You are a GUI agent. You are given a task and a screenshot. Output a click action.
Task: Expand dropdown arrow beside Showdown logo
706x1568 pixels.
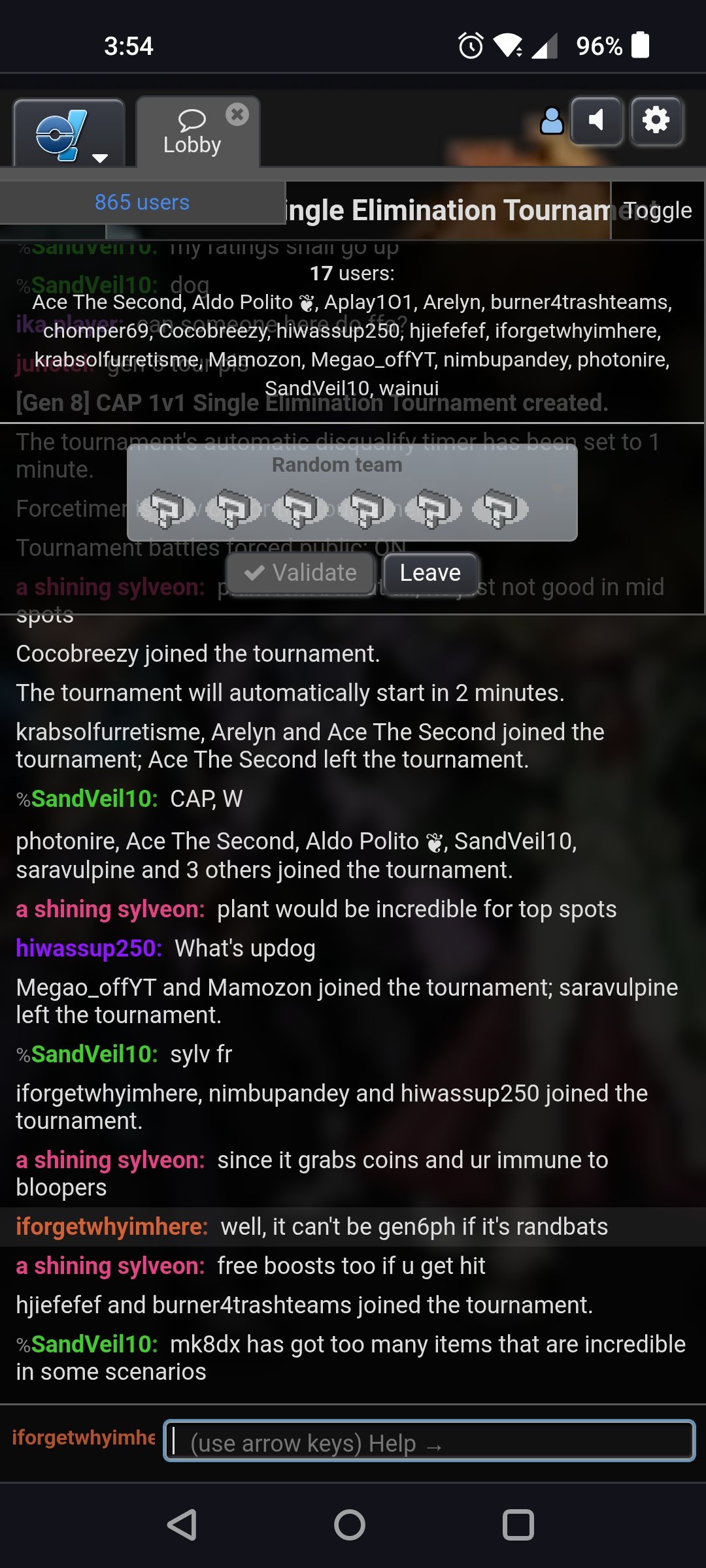pyautogui.click(x=100, y=158)
